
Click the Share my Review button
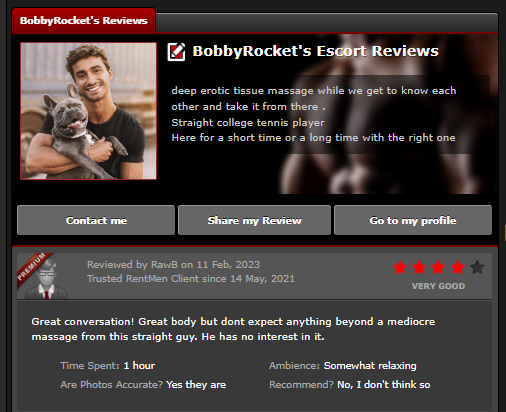254,220
